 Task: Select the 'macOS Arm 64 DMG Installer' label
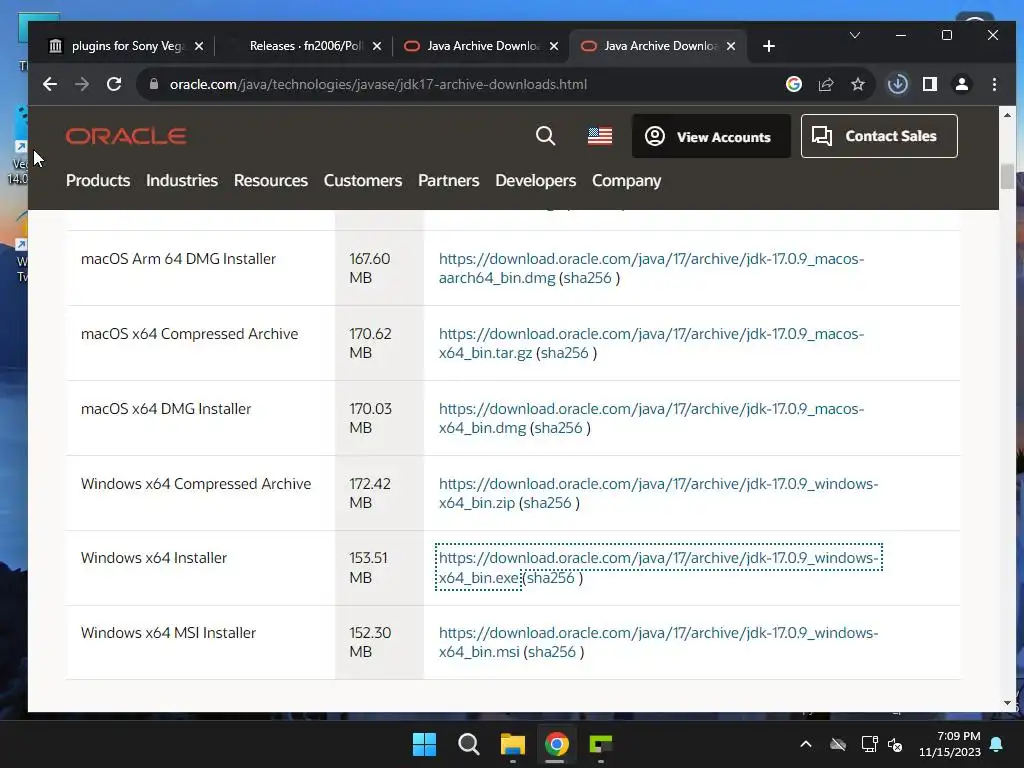[178, 259]
